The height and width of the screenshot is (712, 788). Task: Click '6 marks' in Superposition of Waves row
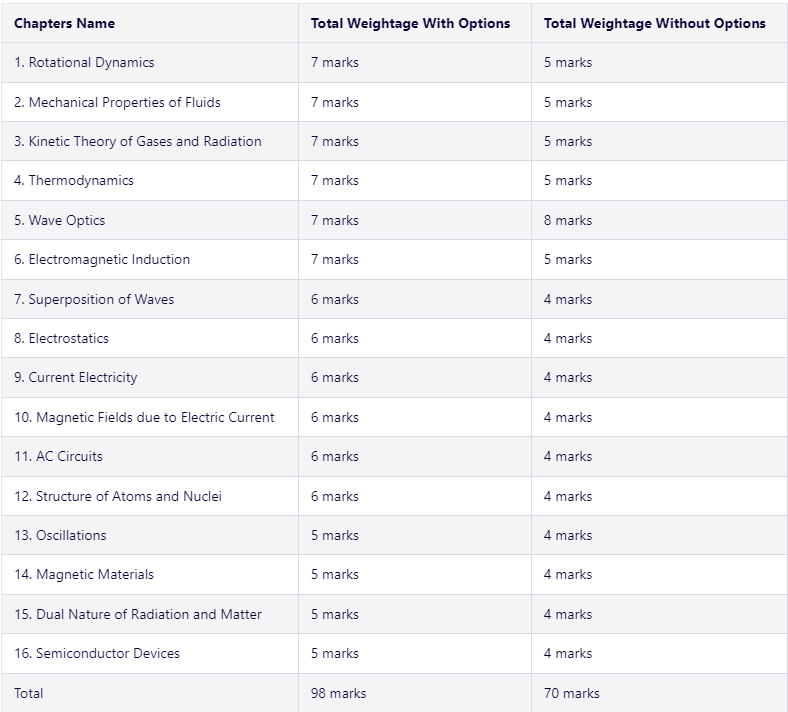pyautogui.click(x=335, y=299)
